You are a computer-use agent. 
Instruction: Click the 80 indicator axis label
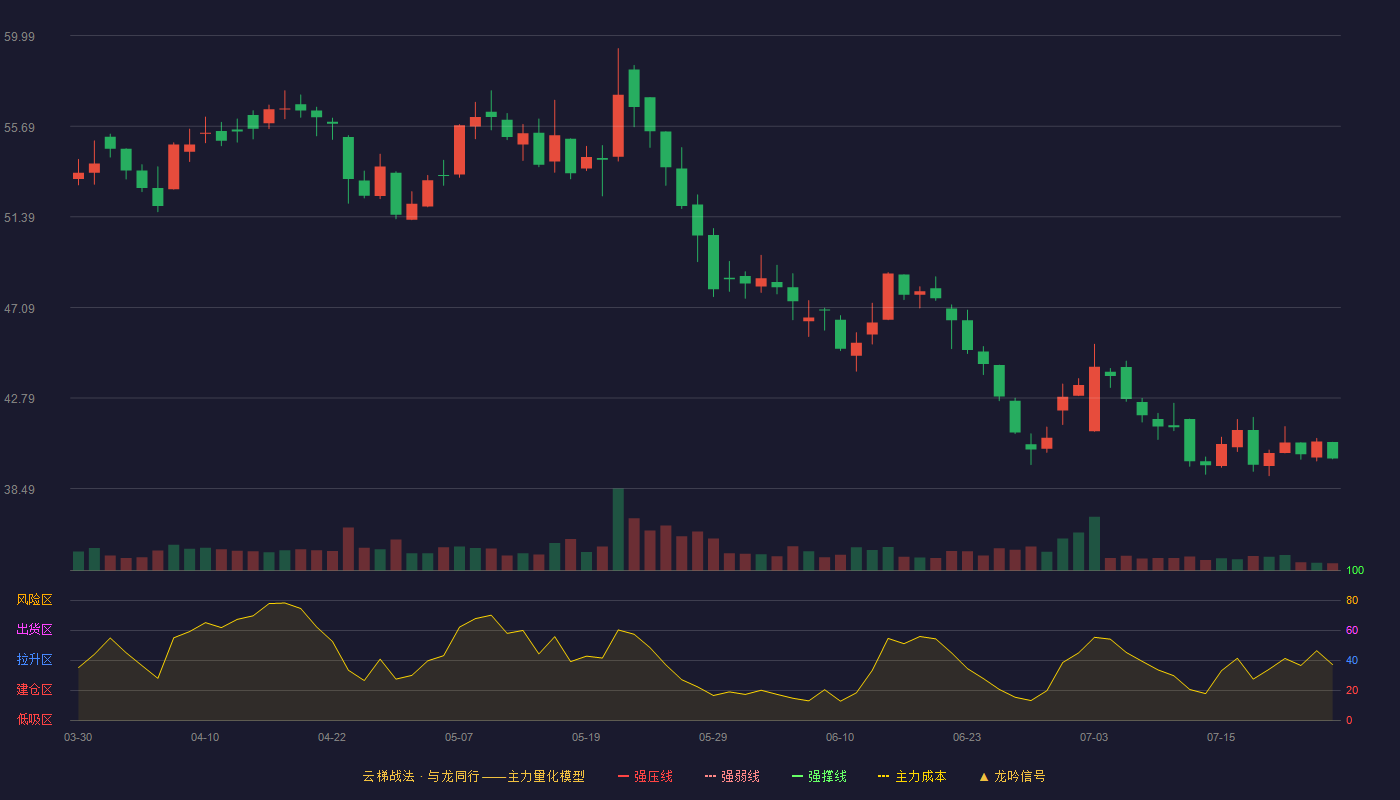click(x=1352, y=600)
